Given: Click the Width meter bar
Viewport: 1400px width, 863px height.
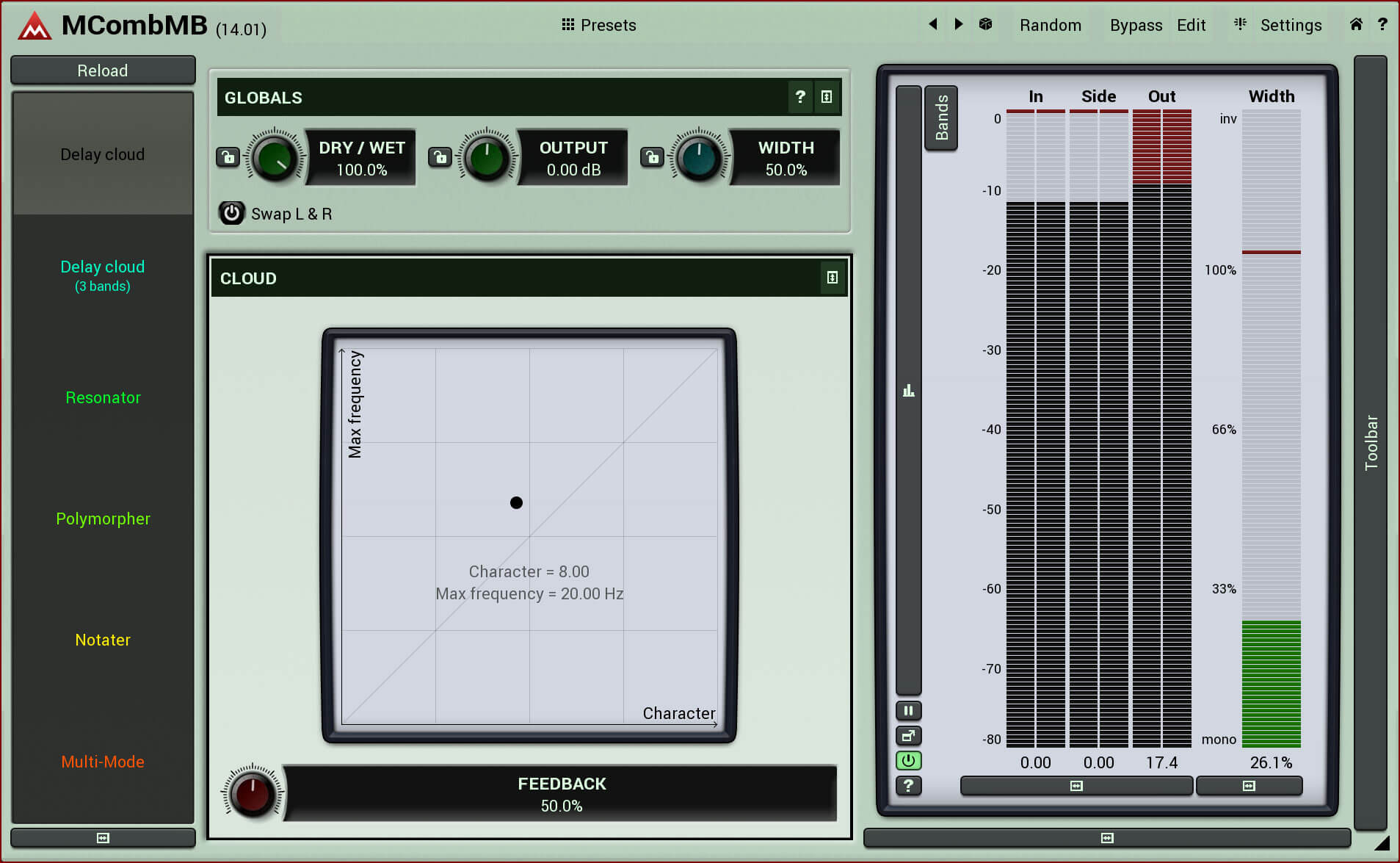Looking at the screenshot, I should tap(1271, 428).
